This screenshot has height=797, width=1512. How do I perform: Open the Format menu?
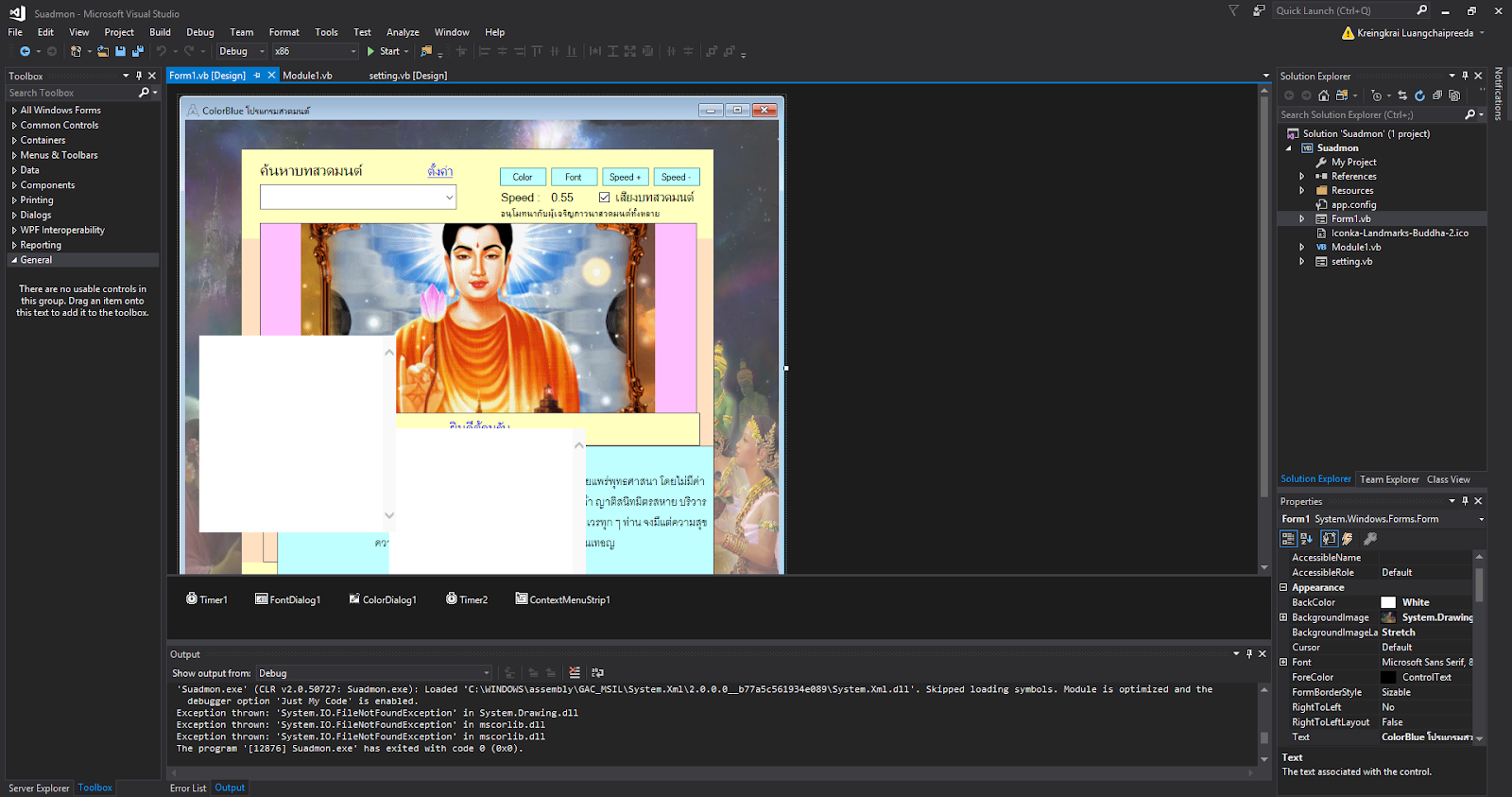tap(283, 32)
